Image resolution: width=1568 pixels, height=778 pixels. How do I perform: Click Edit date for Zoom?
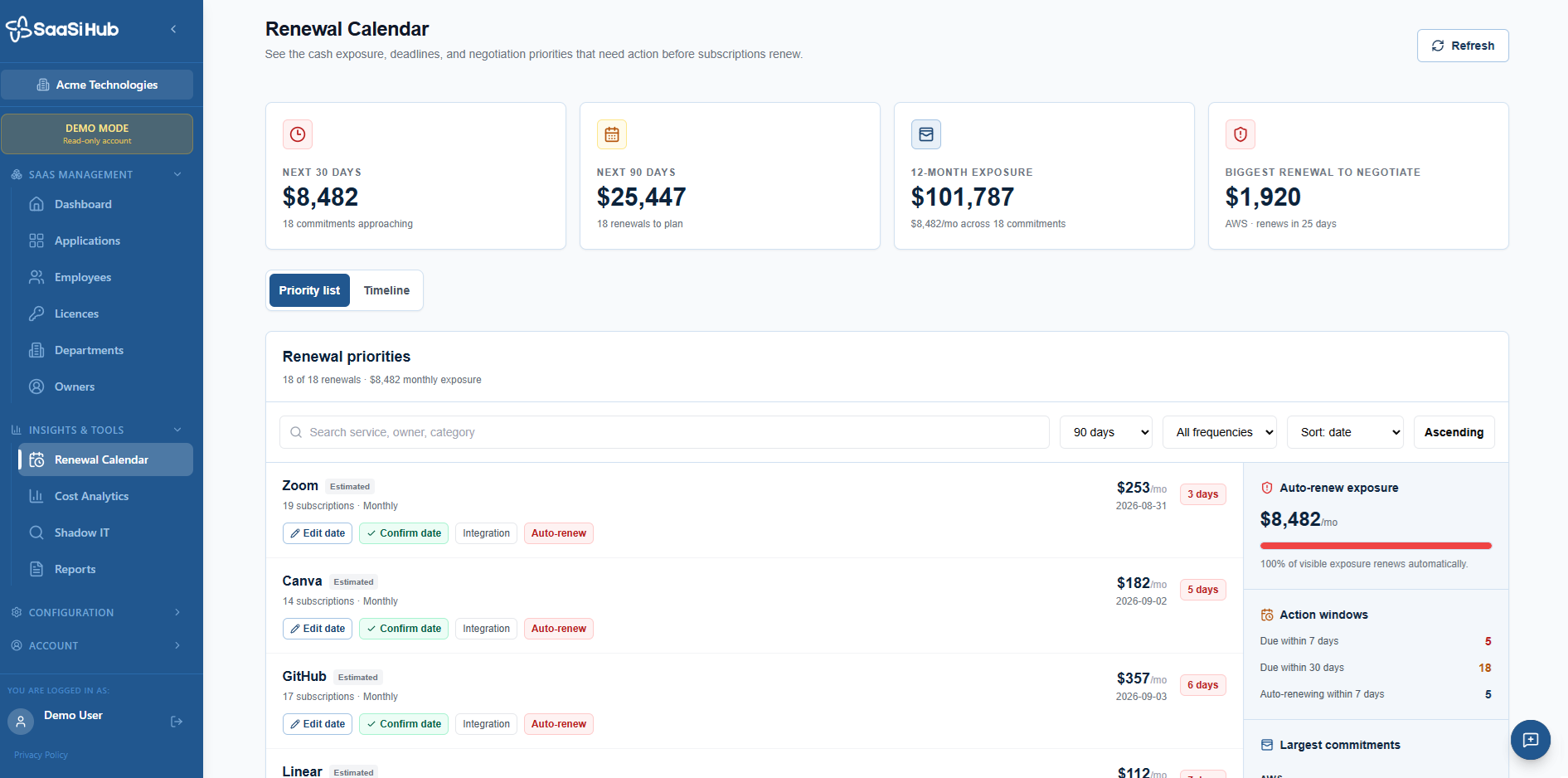click(x=318, y=533)
